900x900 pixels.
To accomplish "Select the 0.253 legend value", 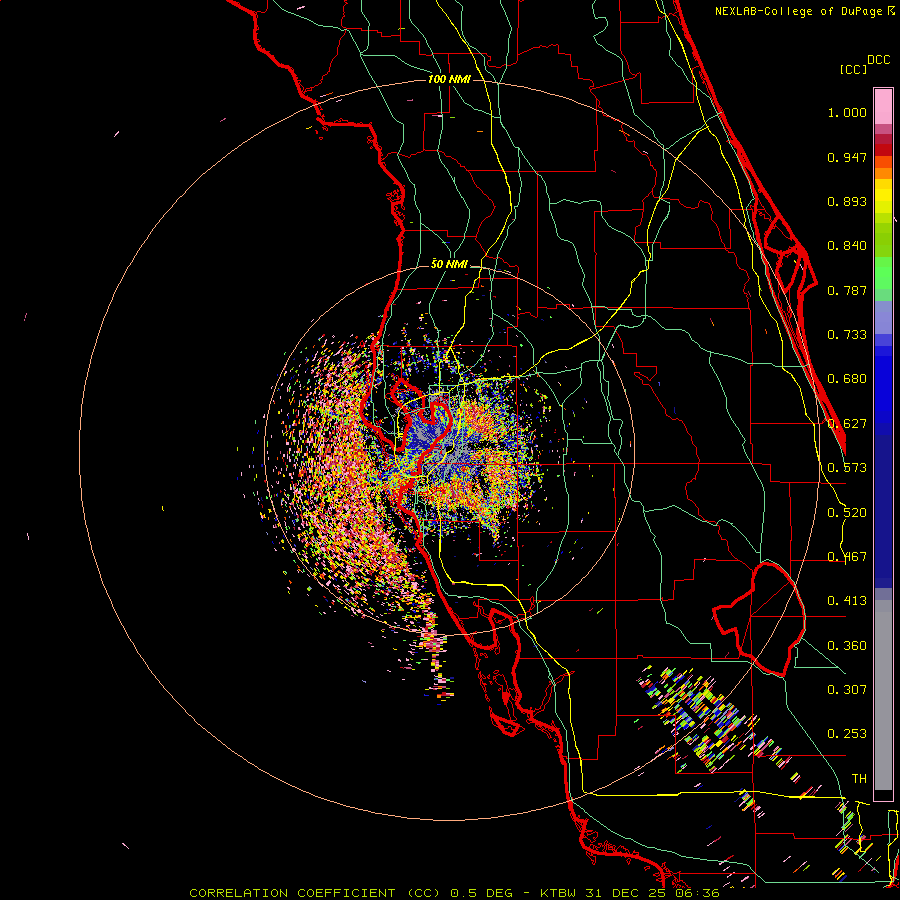I will [847, 734].
